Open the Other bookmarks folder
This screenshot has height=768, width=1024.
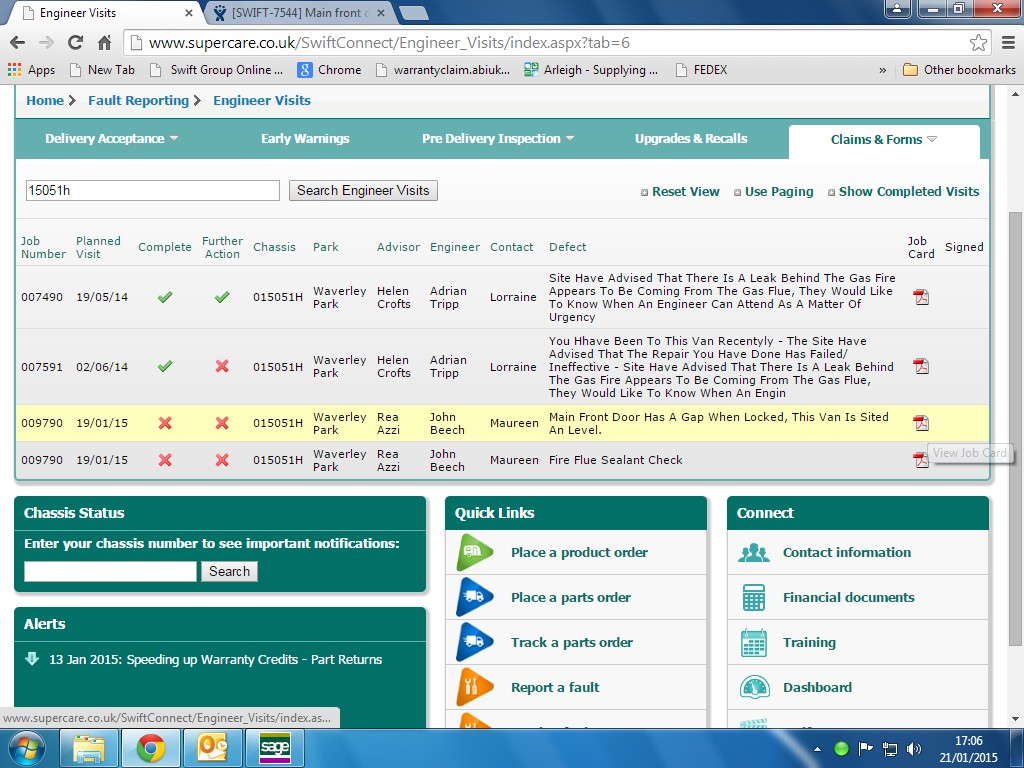[959, 70]
